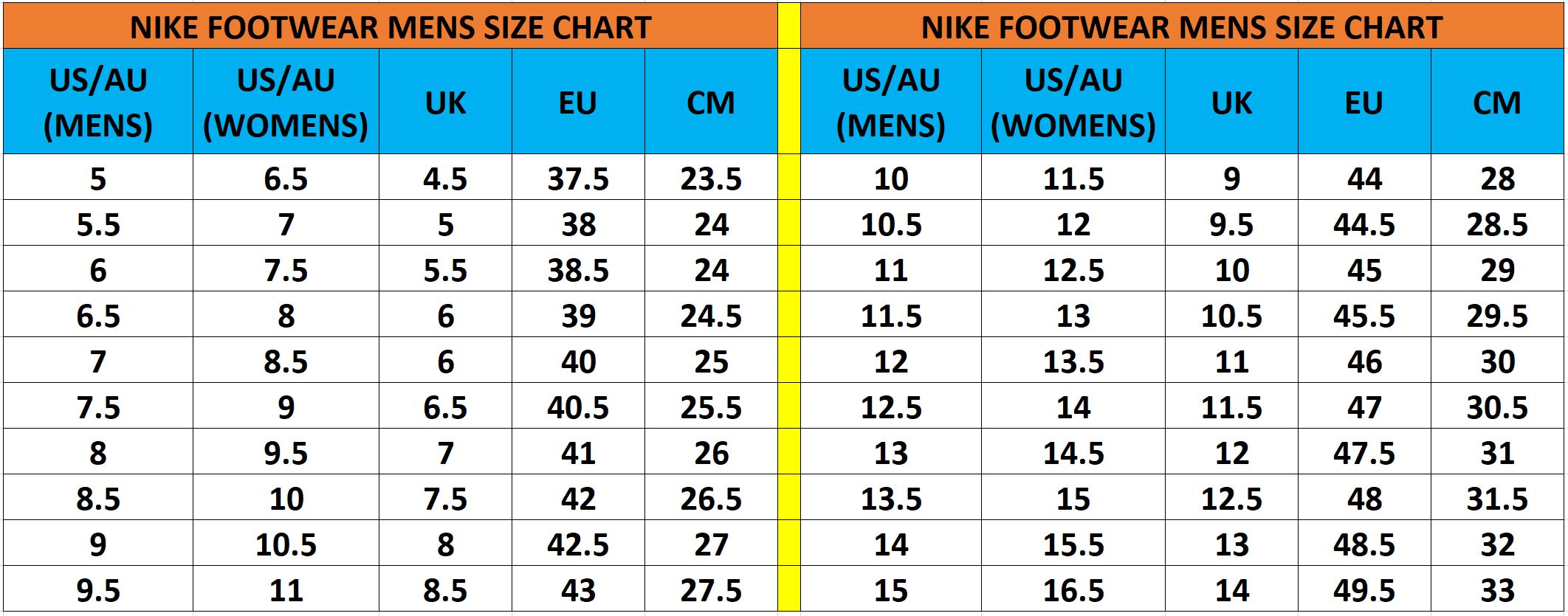Click the womens size 10.5 cell
Screen dimensions: 1568x616
pos(286,544)
